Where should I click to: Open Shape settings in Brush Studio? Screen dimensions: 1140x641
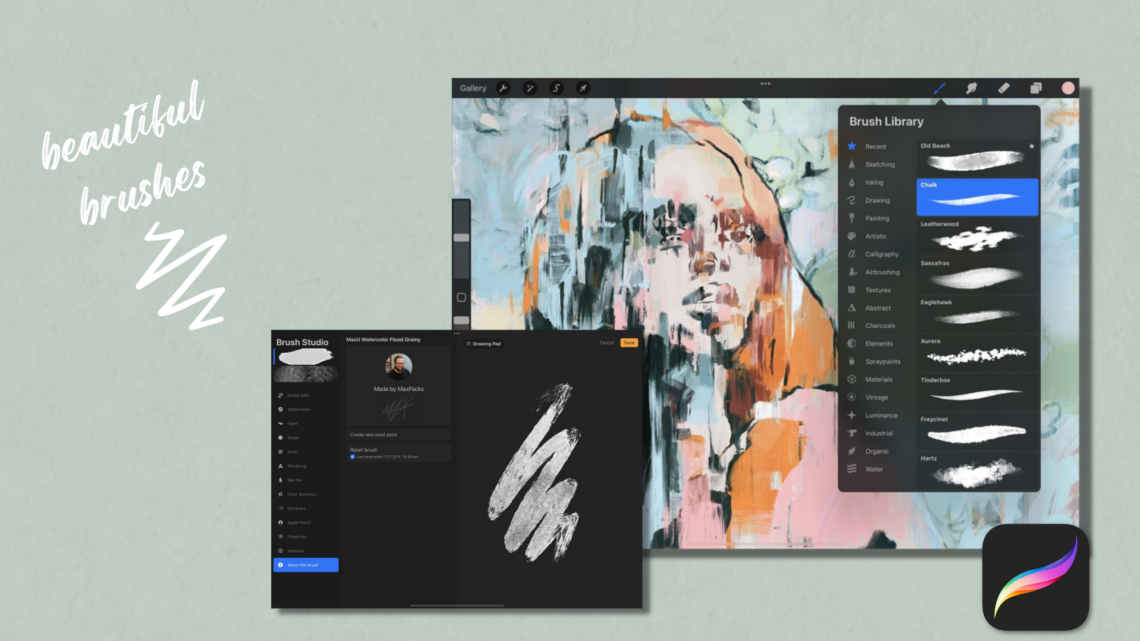300,435
